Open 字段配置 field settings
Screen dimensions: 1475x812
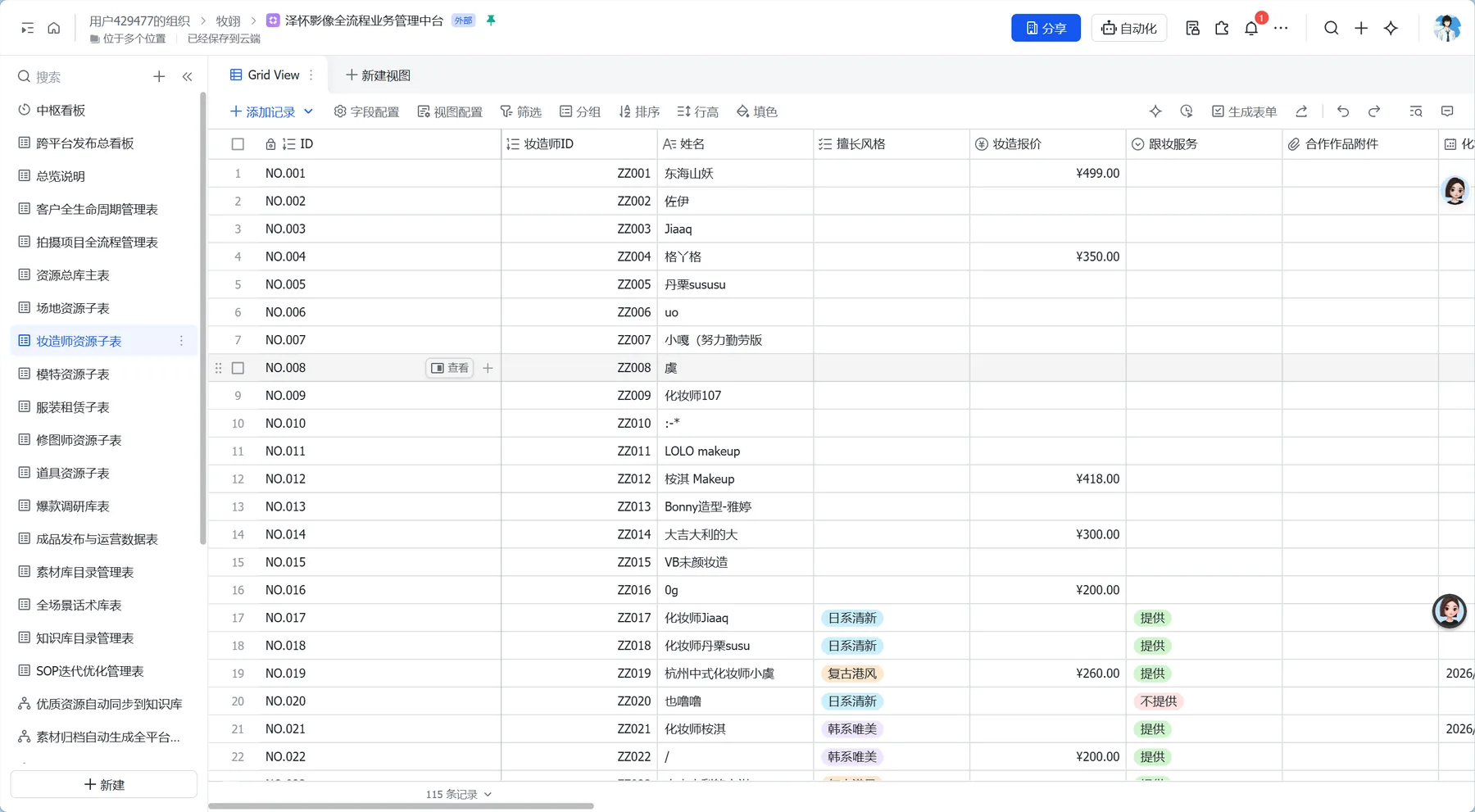[366, 111]
